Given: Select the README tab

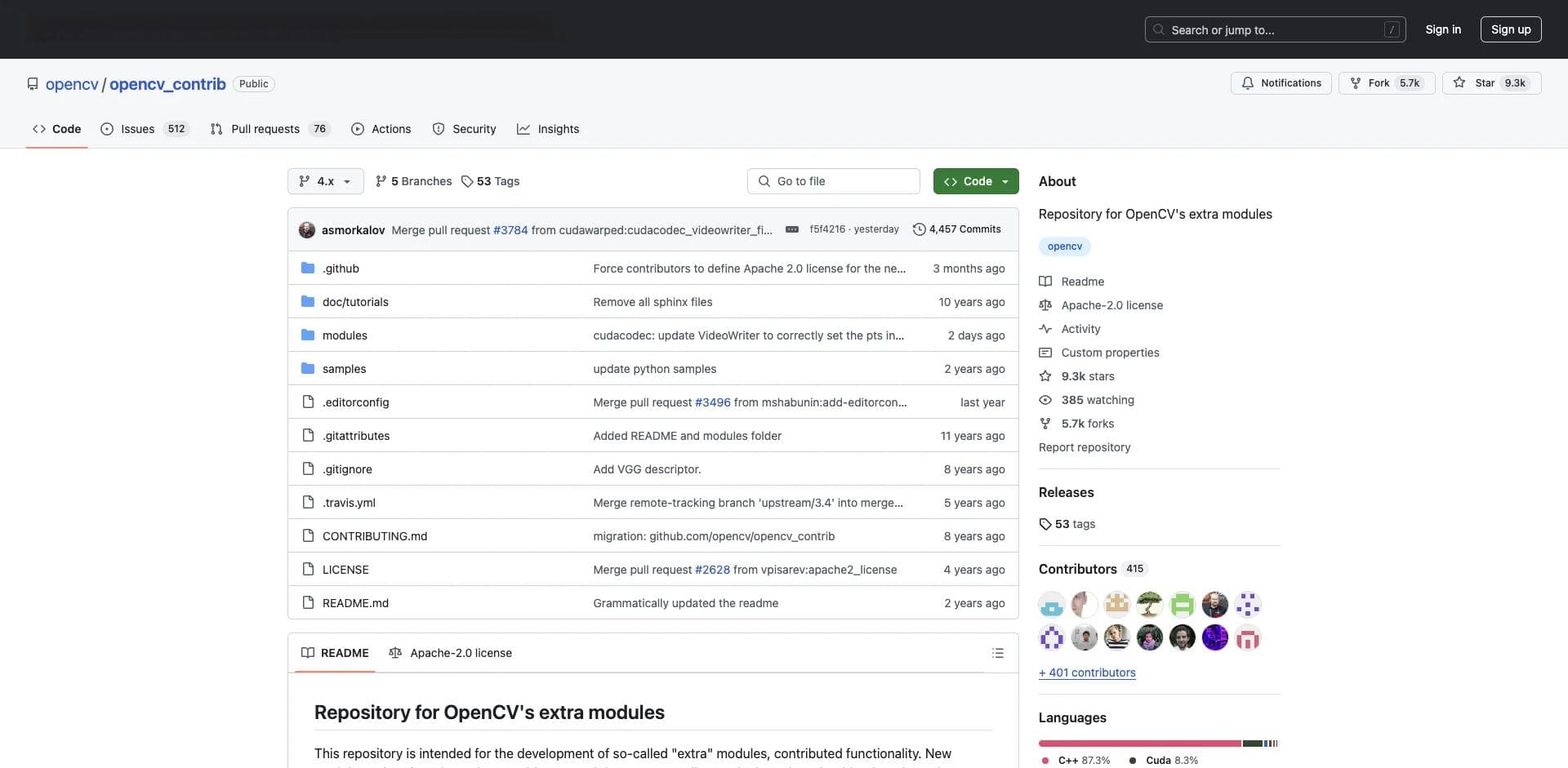Looking at the screenshot, I should click(x=335, y=653).
